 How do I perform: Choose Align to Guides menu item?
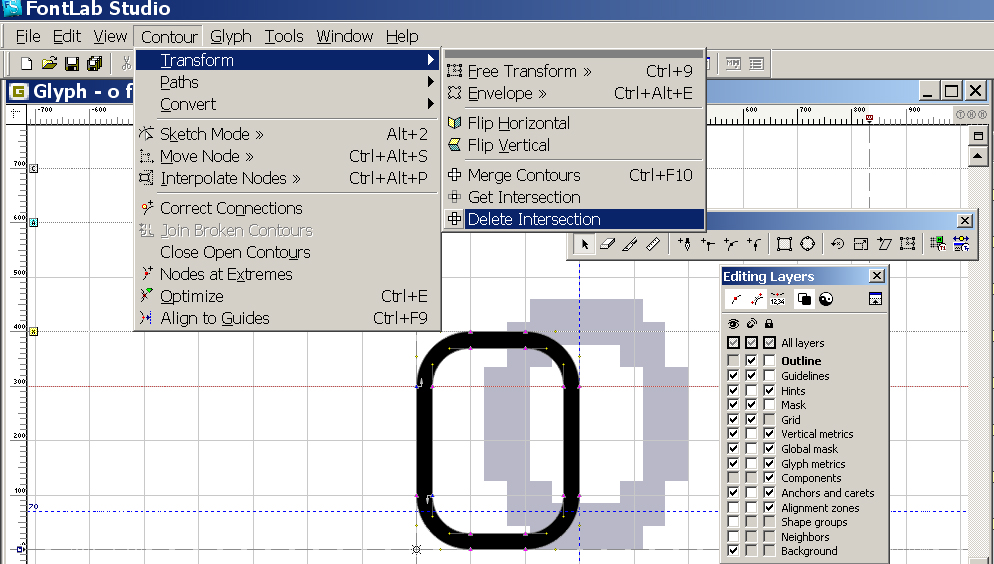click(287, 318)
